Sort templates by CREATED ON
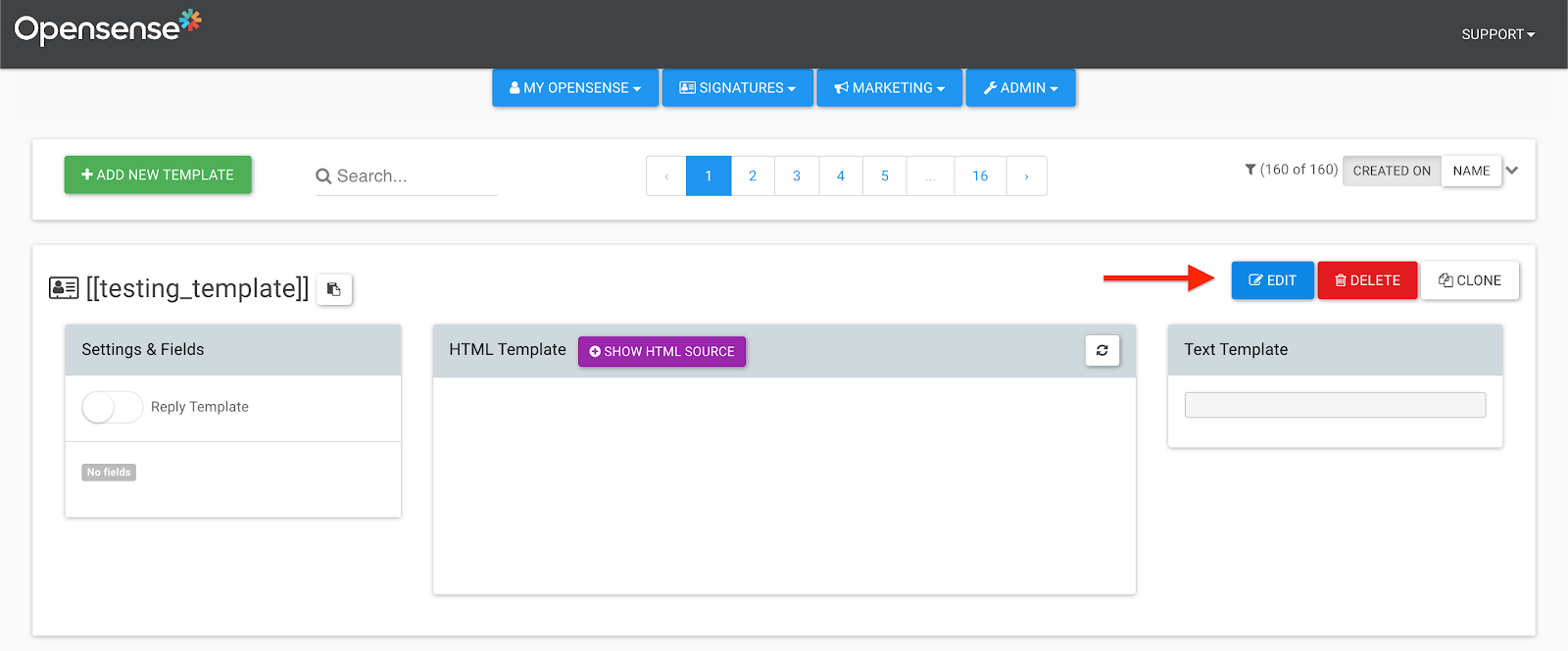1568x651 pixels. [x=1392, y=171]
